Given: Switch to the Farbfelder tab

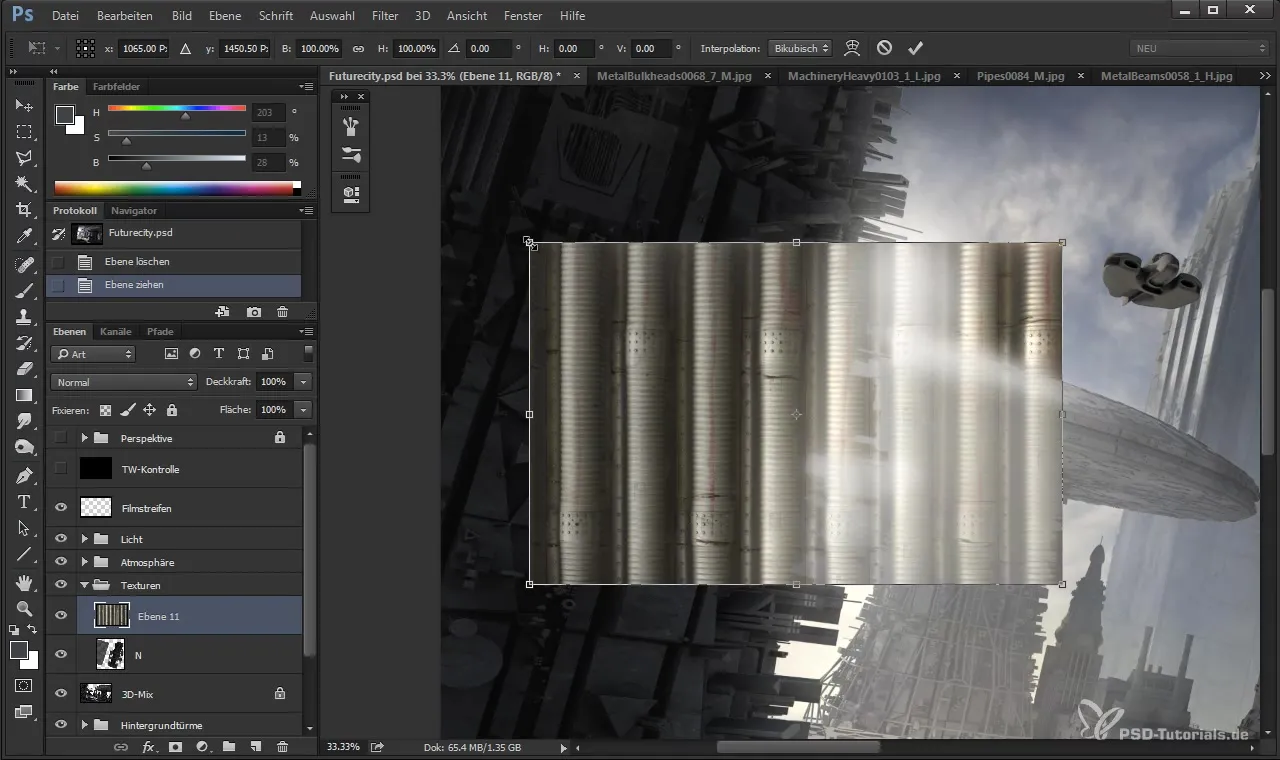Looking at the screenshot, I should pyautogui.click(x=116, y=87).
